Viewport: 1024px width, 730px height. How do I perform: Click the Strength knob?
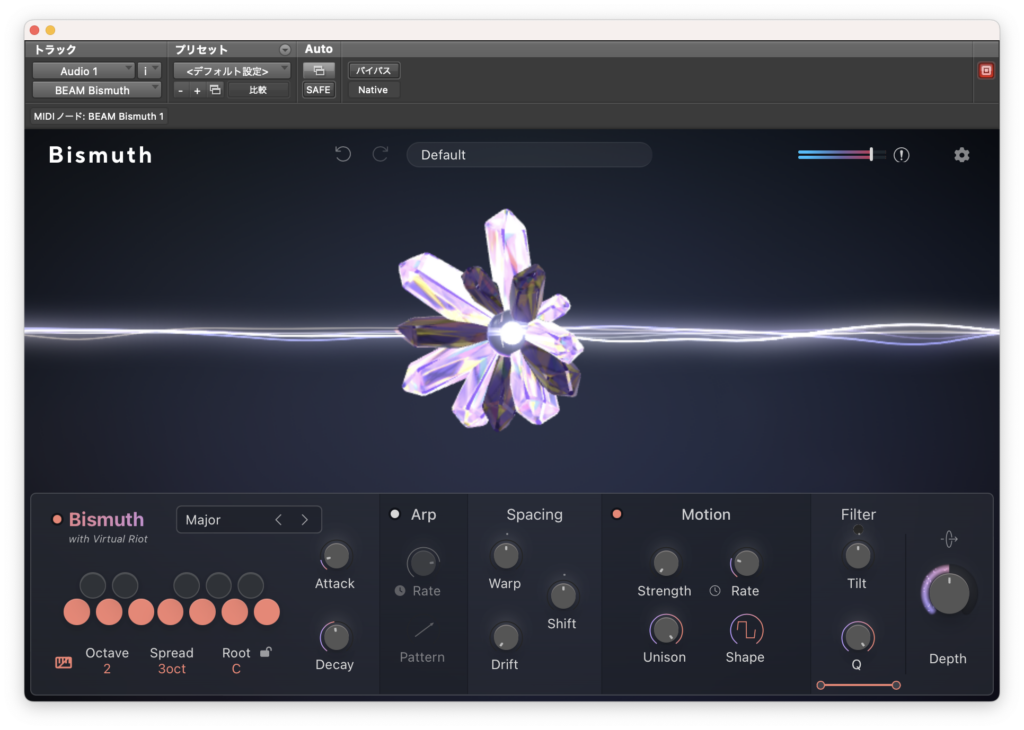point(665,563)
